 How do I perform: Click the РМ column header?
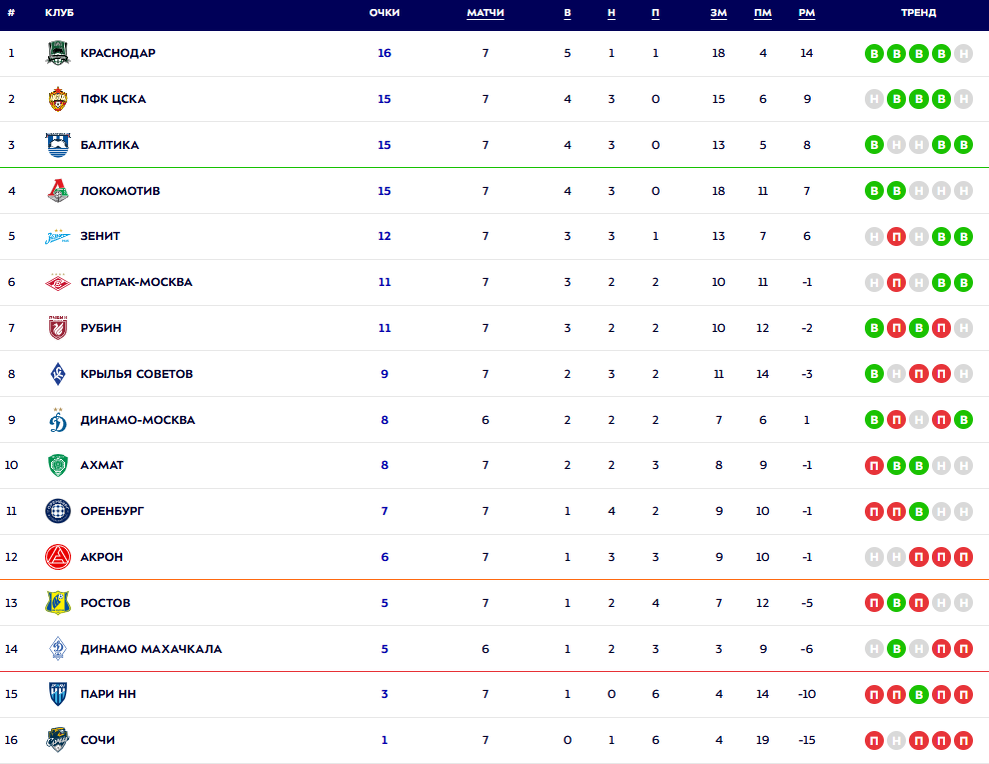point(807,13)
